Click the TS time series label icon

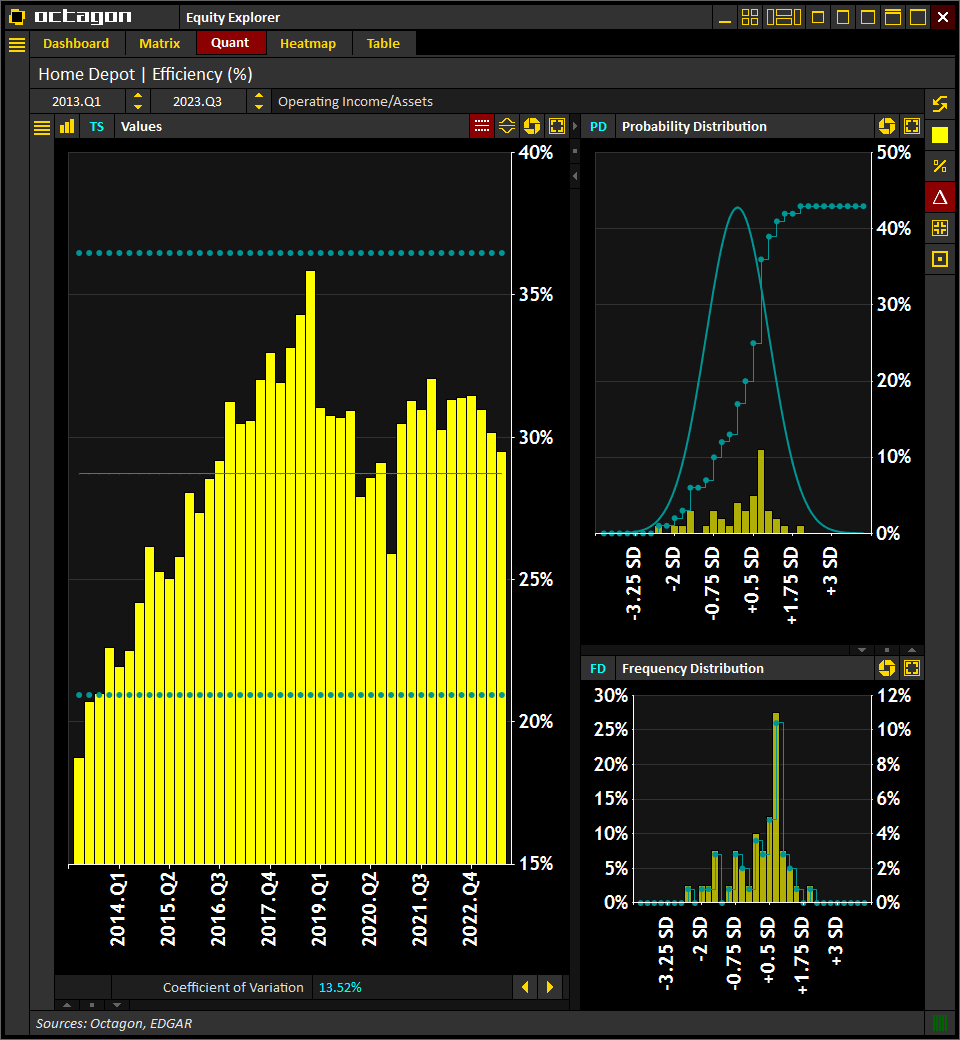97,127
